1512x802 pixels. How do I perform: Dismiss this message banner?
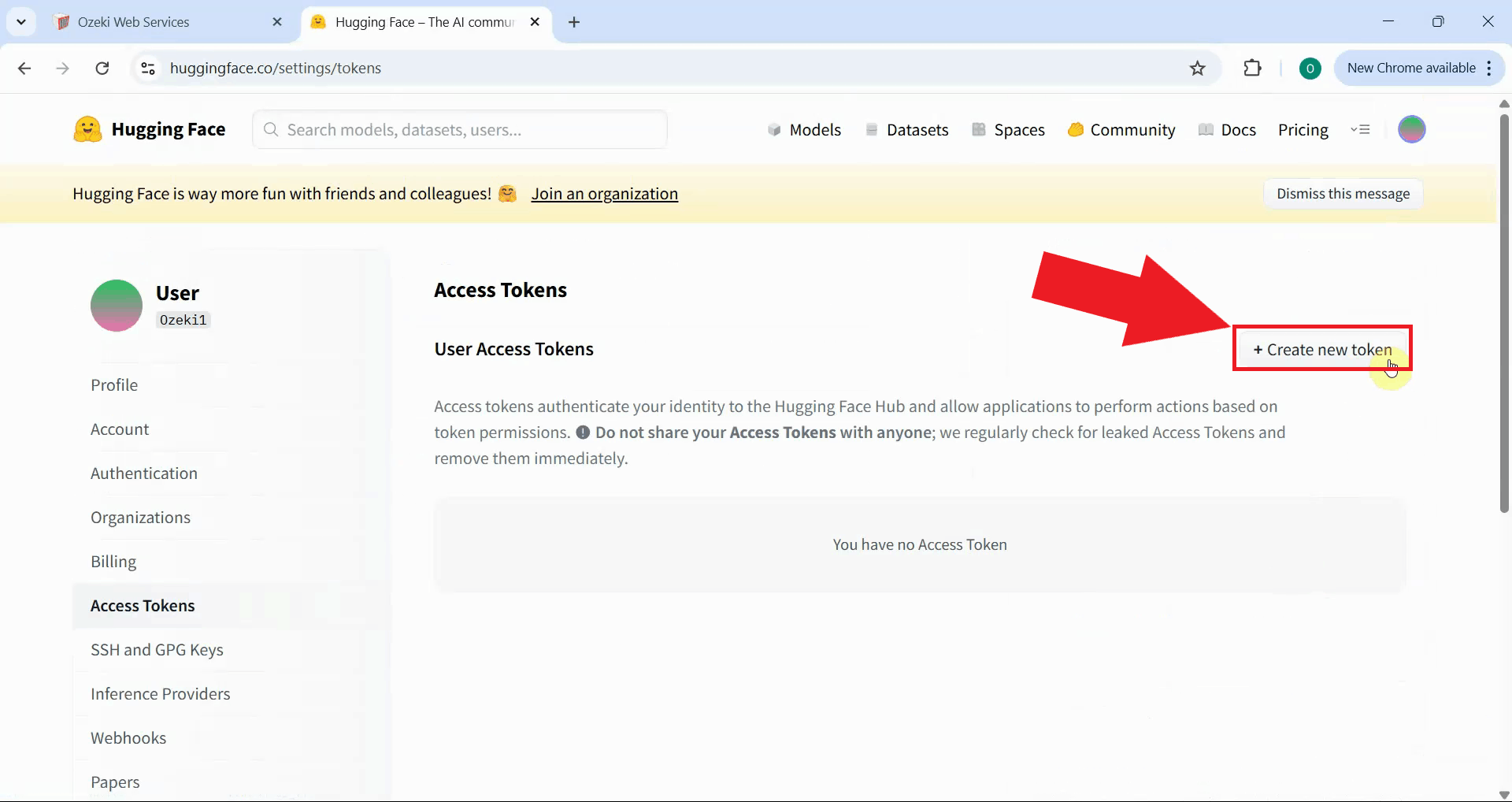click(x=1343, y=194)
